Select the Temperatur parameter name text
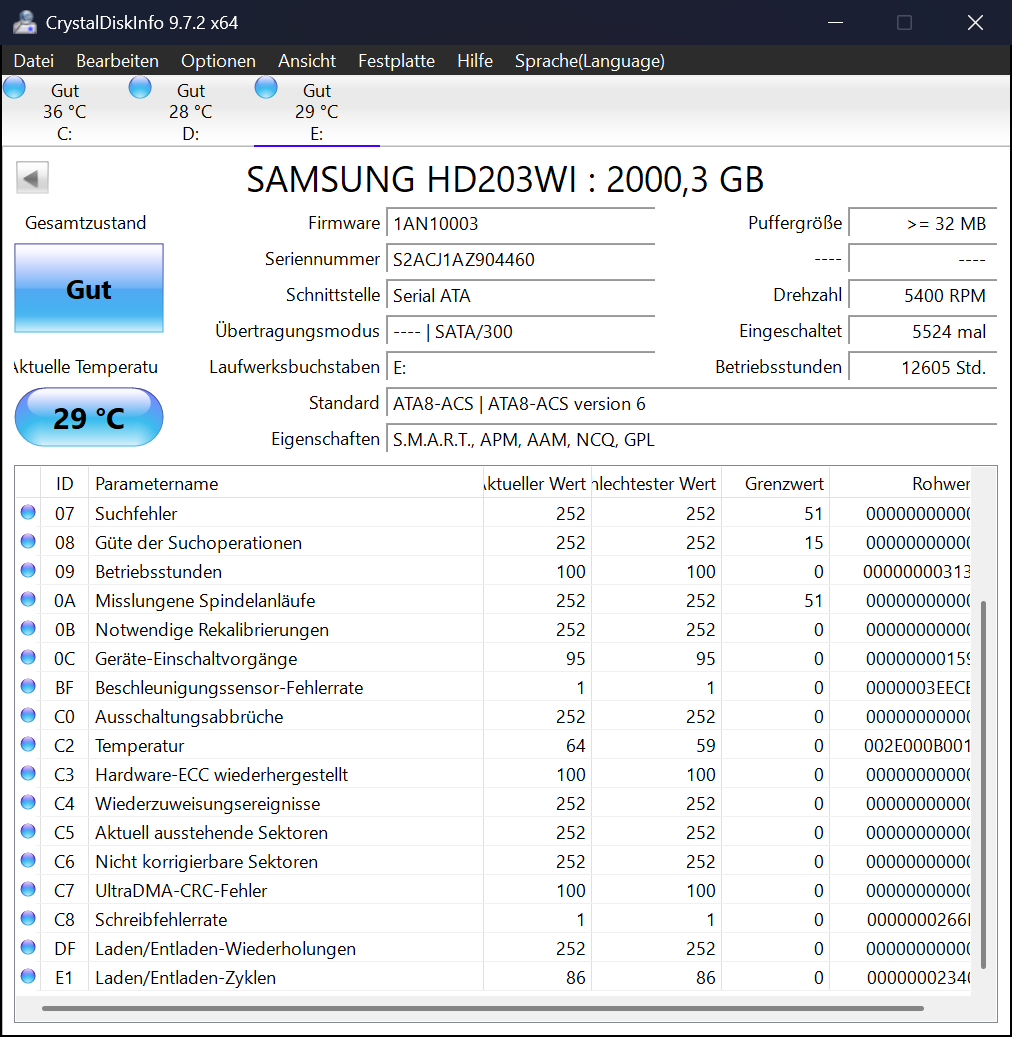1012x1037 pixels. (140, 745)
